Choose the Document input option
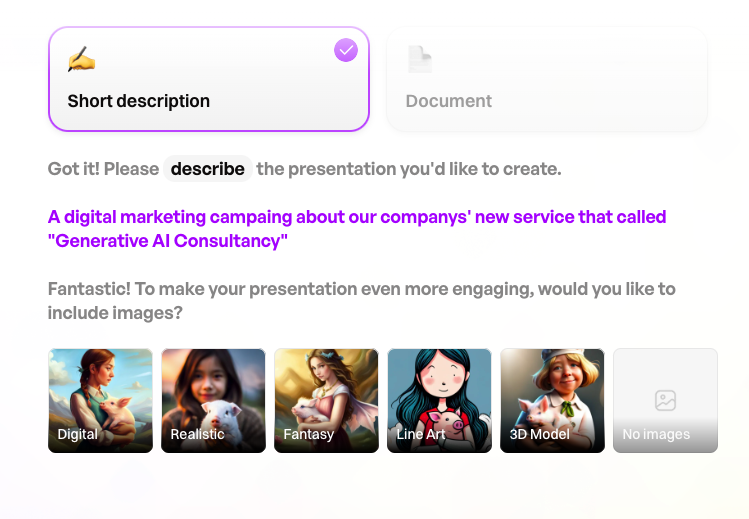This screenshot has width=749, height=519. (546, 79)
